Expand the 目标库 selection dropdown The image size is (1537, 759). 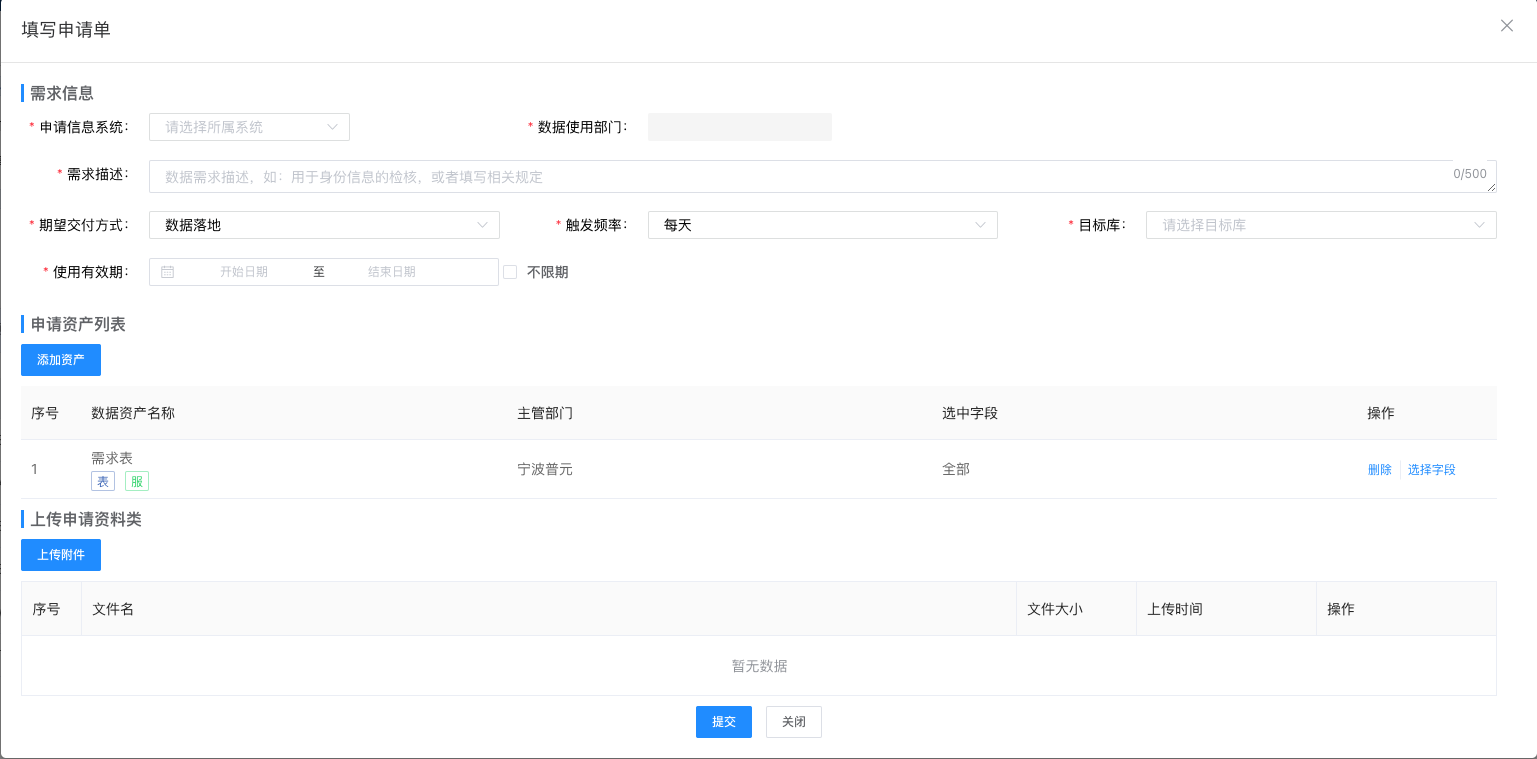(x=1320, y=225)
